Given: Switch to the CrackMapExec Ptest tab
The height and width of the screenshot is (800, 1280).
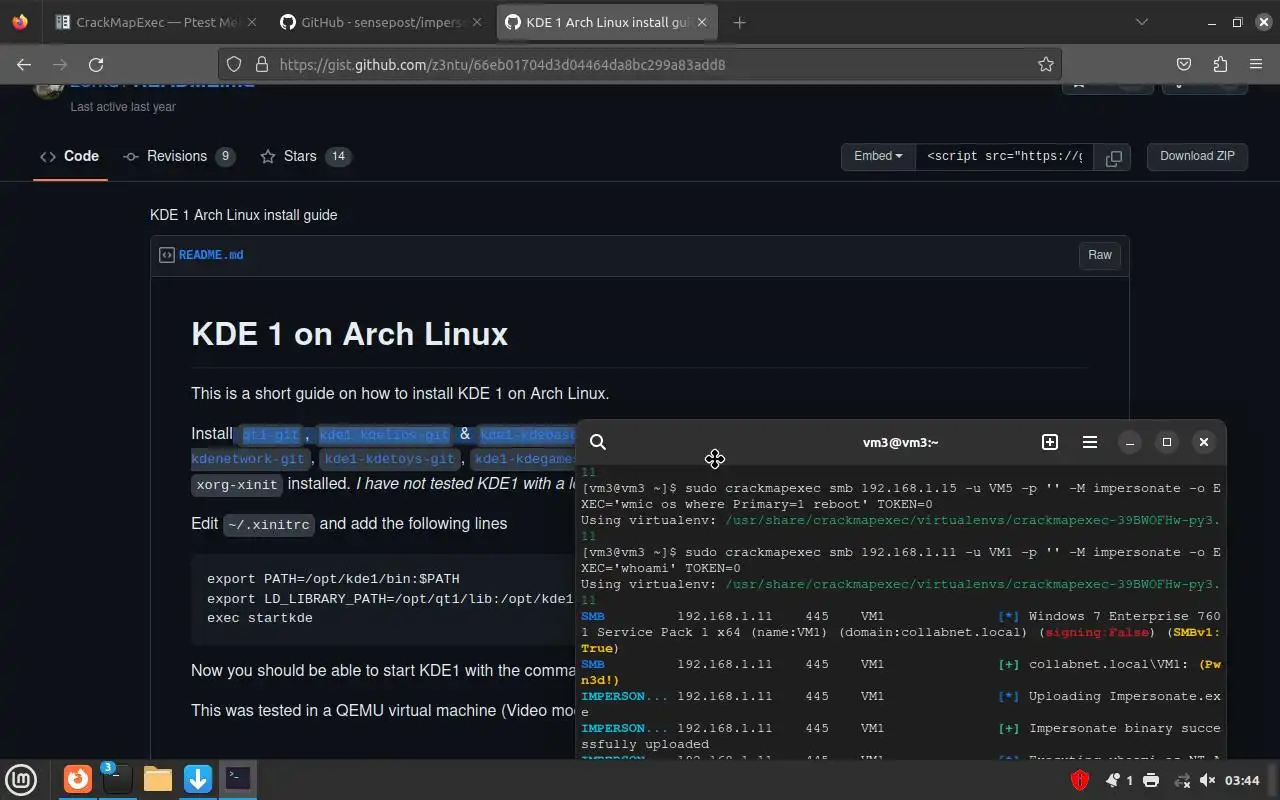Looking at the screenshot, I should (x=156, y=22).
